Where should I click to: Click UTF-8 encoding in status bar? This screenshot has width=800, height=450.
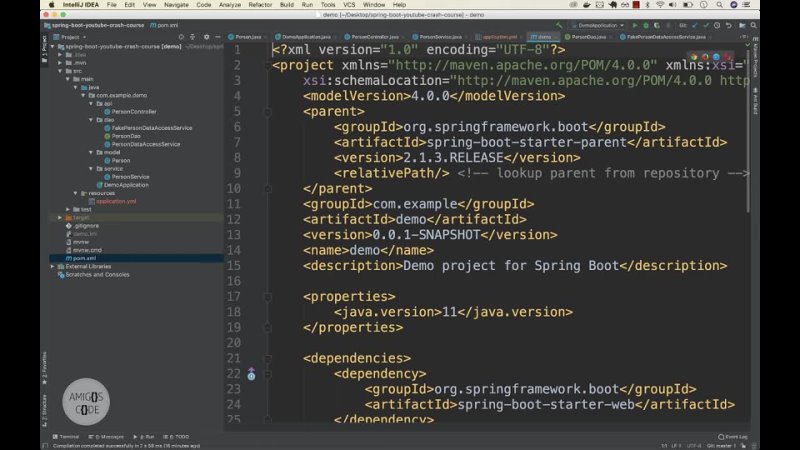(694, 445)
